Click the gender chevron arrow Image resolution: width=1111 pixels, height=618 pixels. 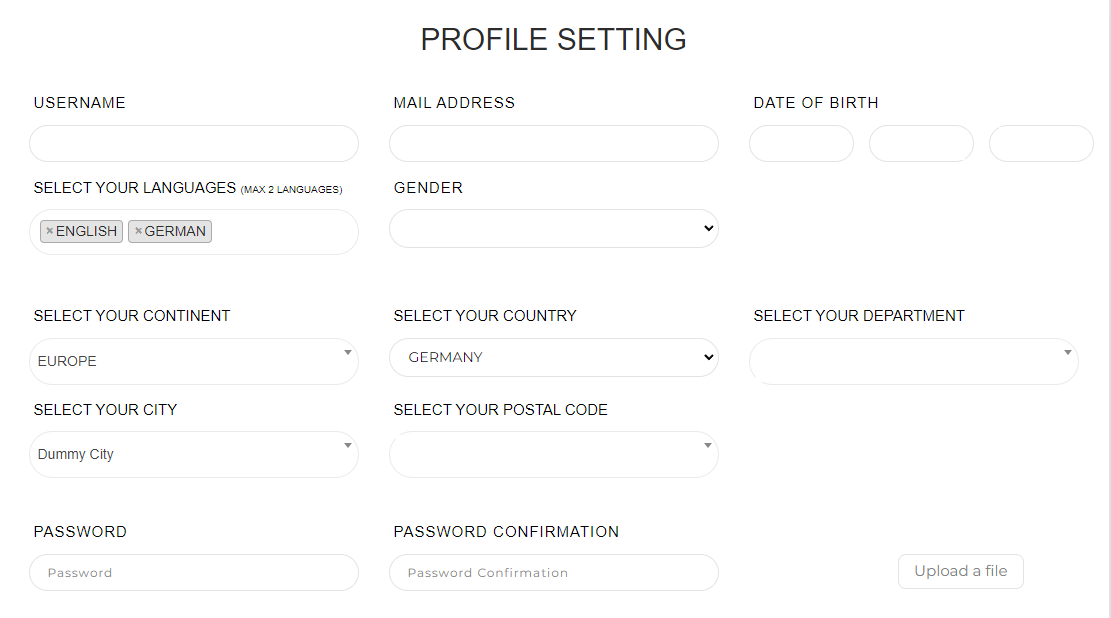click(x=709, y=228)
